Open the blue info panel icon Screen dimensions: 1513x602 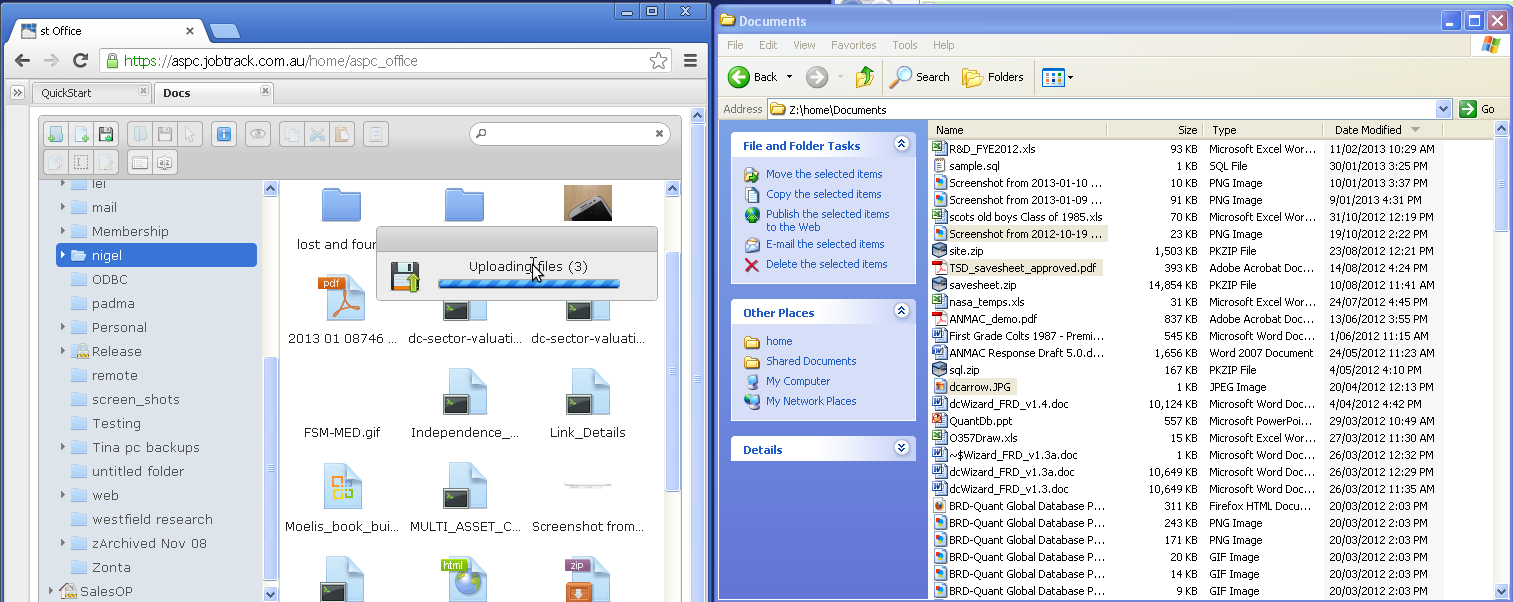click(x=224, y=134)
